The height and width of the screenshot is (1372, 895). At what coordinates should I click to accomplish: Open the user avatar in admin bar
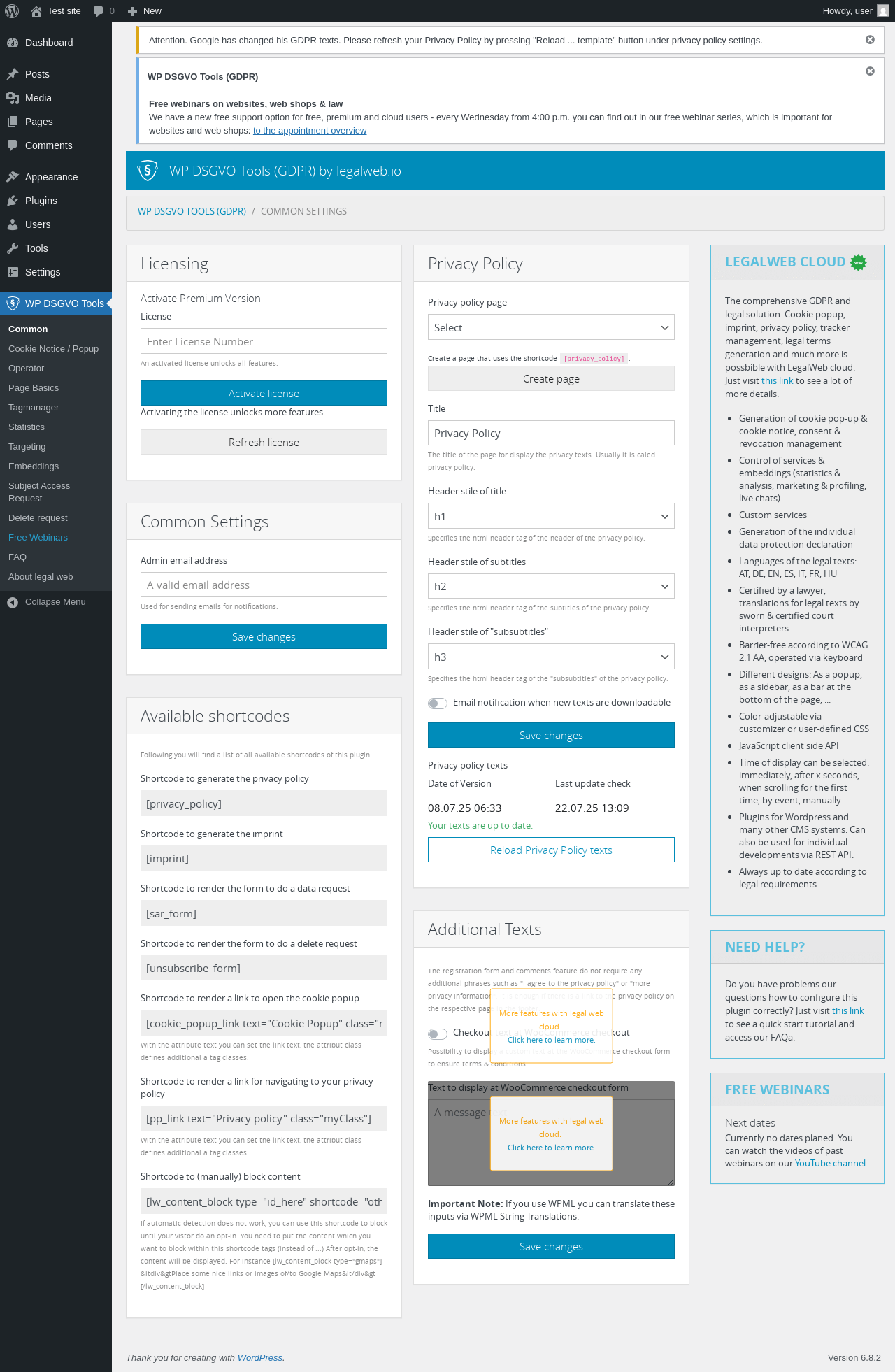883,11
